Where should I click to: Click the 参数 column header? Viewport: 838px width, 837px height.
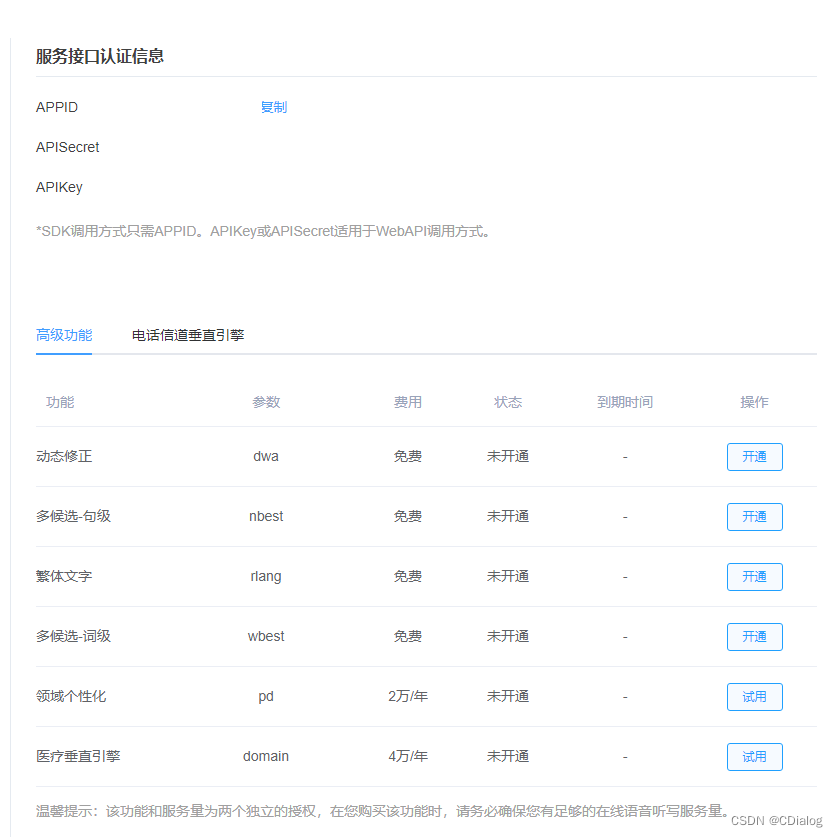266,402
